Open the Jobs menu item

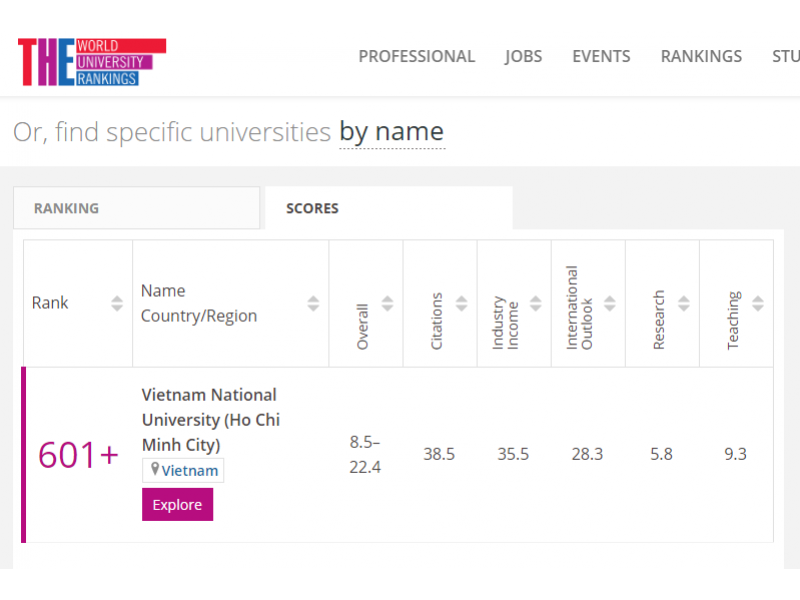point(523,56)
